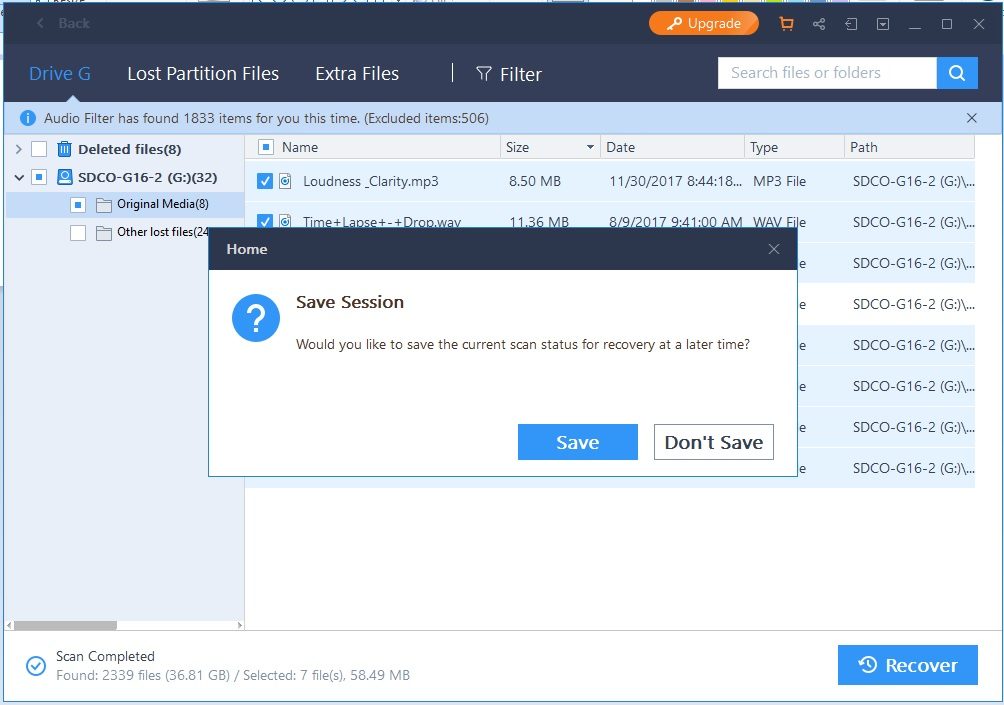Click the left arrow of tree scrollbar

pyautogui.click(x=9, y=625)
